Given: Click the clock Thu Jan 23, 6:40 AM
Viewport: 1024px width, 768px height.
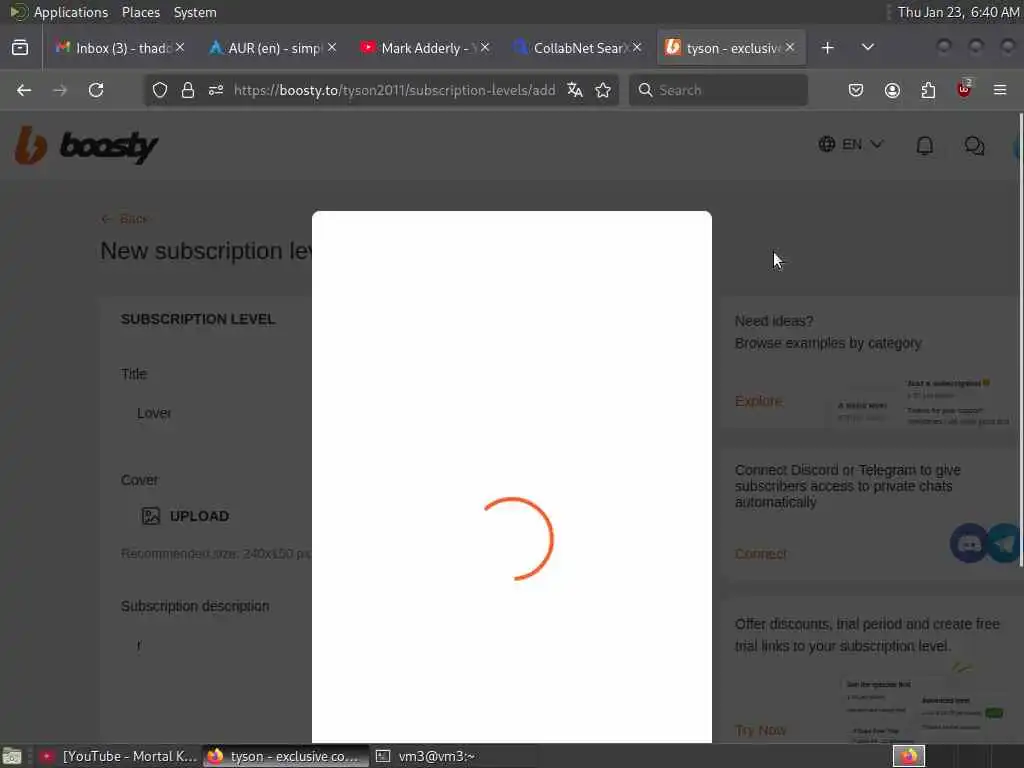Looking at the screenshot, I should 958,12.
